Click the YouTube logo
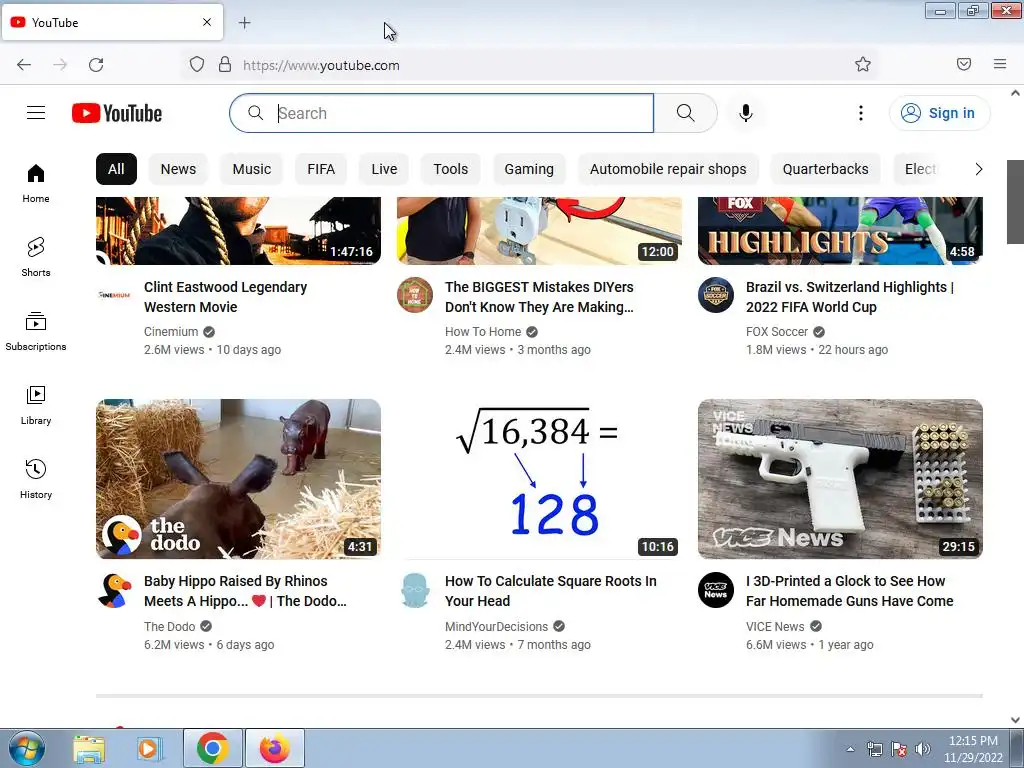This screenshot has height=768, width=1024. tap(117, 113)
